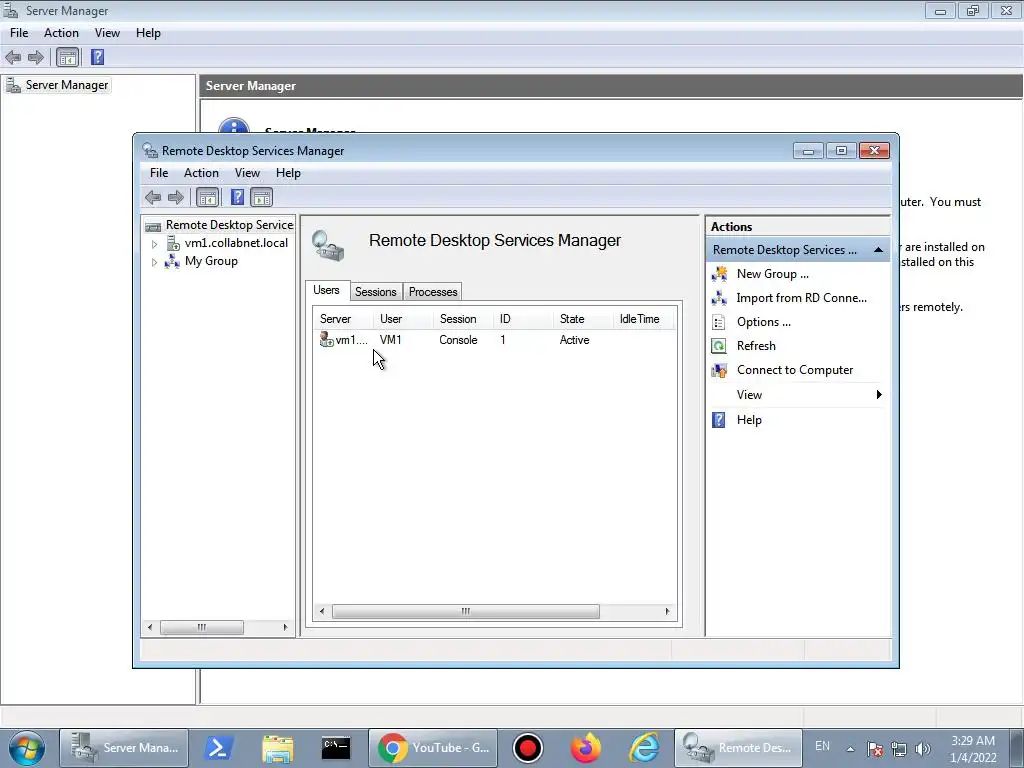Click Back arrow in Remote Desktop Services toolbar
Image resolution: width=1024 pixels, height=768 pixels.
coord(153,197)
